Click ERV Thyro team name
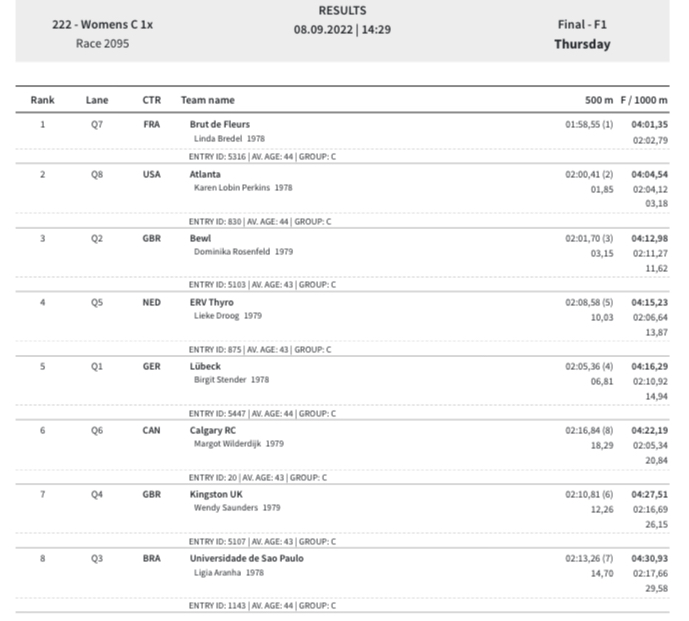The image size is (689, 621). point(211,302)
